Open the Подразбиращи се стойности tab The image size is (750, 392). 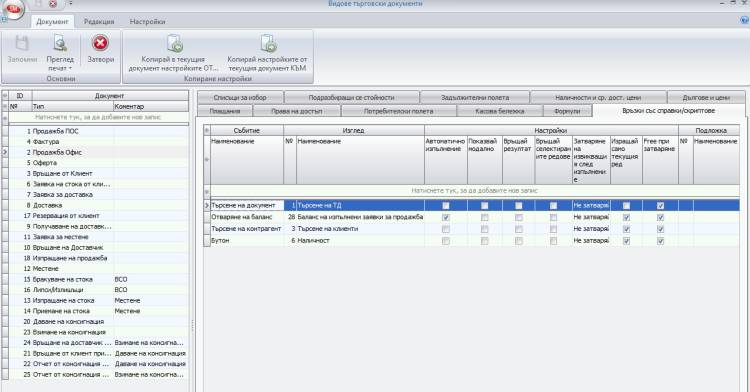click(x=352, y=98)
